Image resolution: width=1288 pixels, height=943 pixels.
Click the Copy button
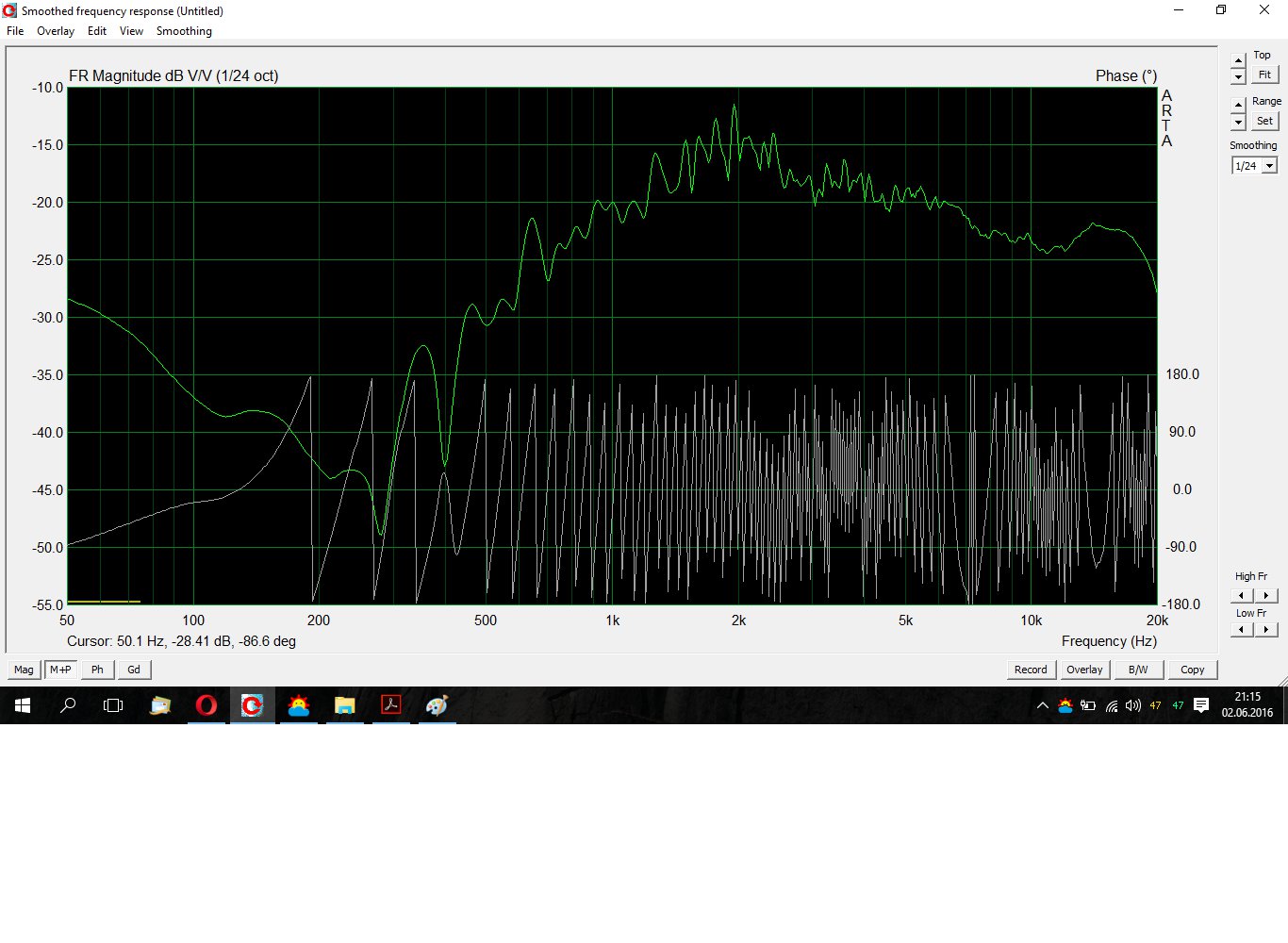[1193, 670]
